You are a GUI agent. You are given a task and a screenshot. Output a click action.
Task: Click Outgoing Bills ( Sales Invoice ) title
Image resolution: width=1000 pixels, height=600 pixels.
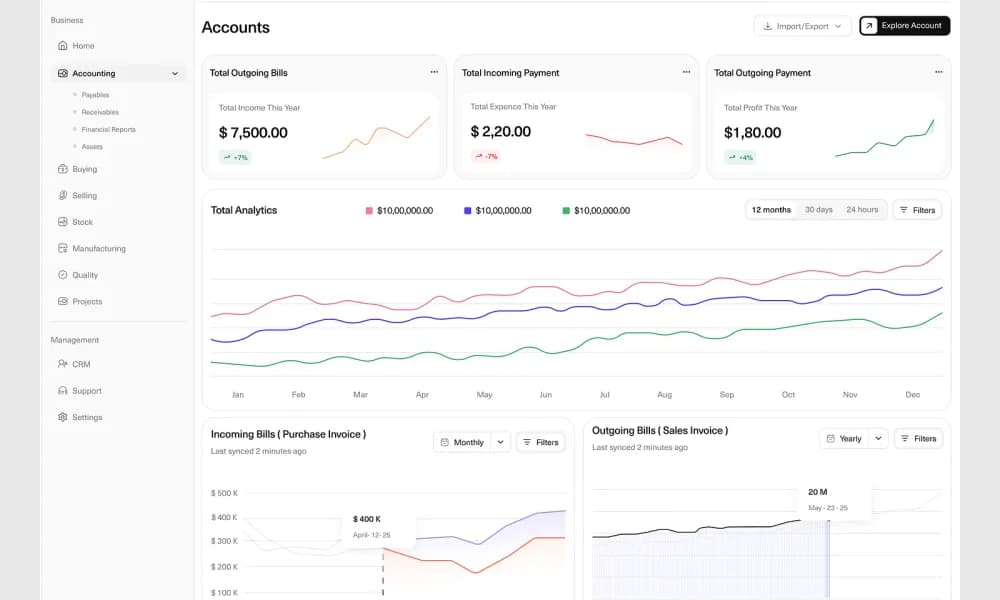click(x=660, y=430)
